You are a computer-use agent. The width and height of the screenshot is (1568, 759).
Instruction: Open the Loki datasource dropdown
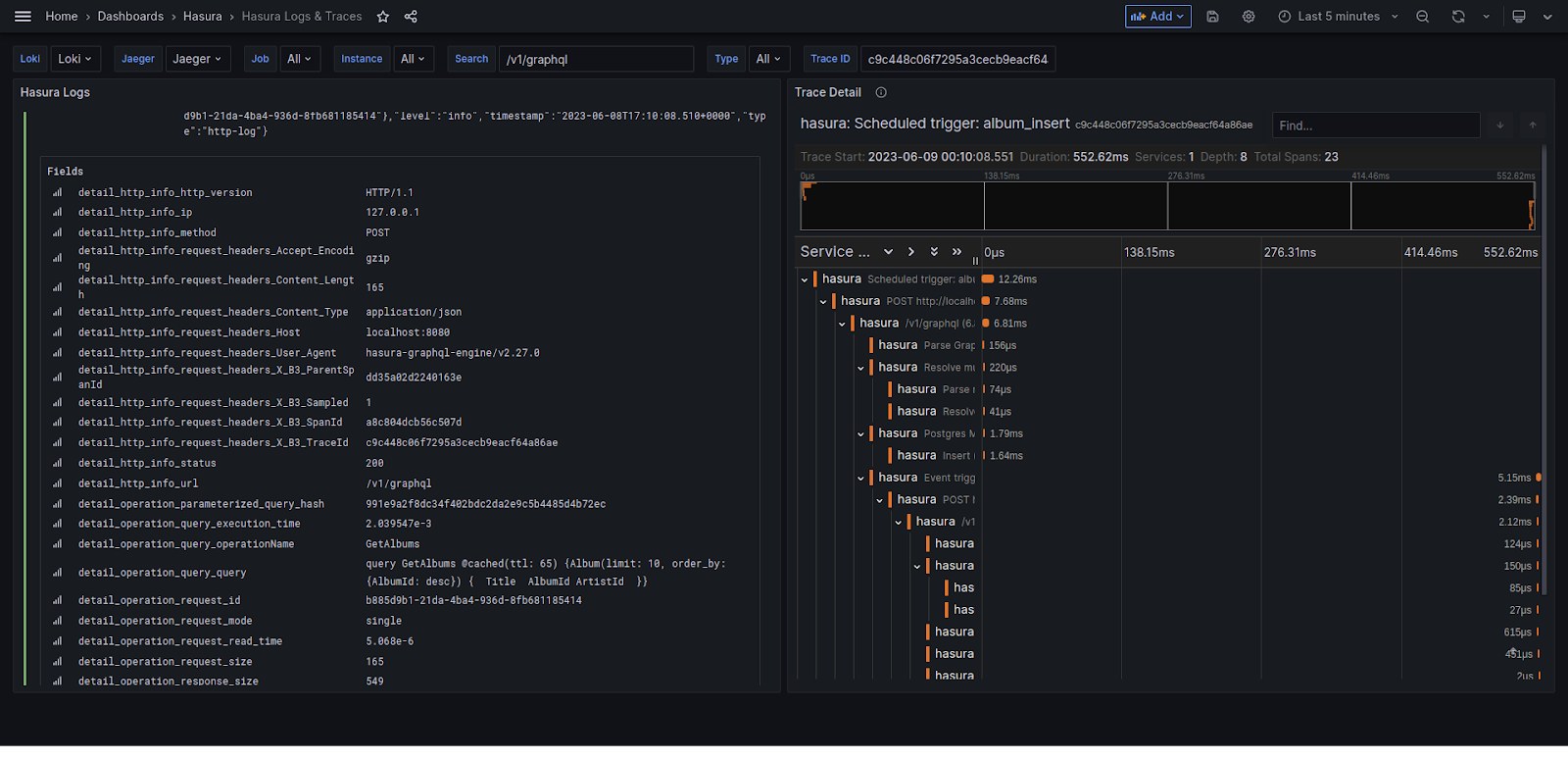tap(75, 59)
